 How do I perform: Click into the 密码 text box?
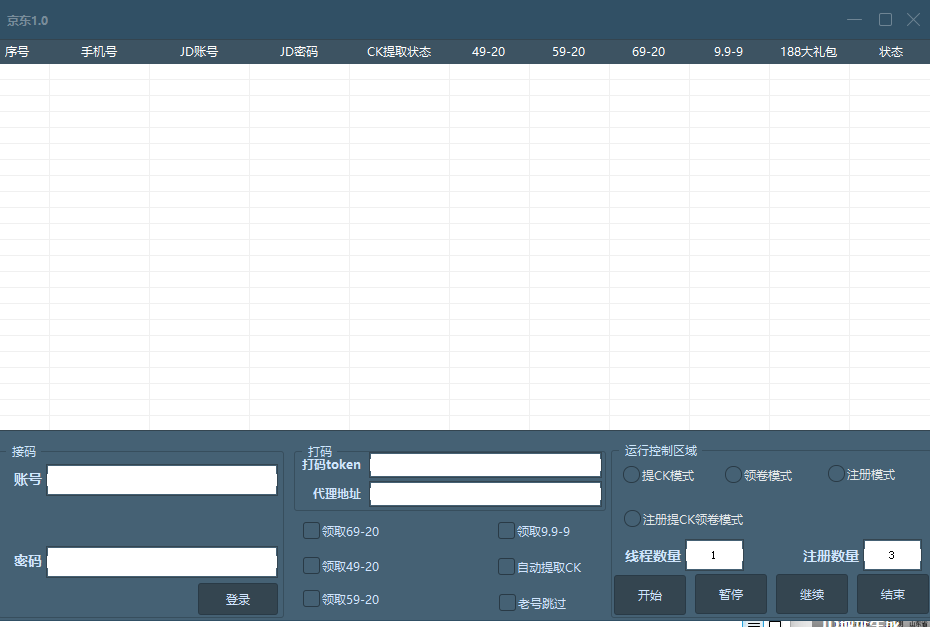(162, 562)
